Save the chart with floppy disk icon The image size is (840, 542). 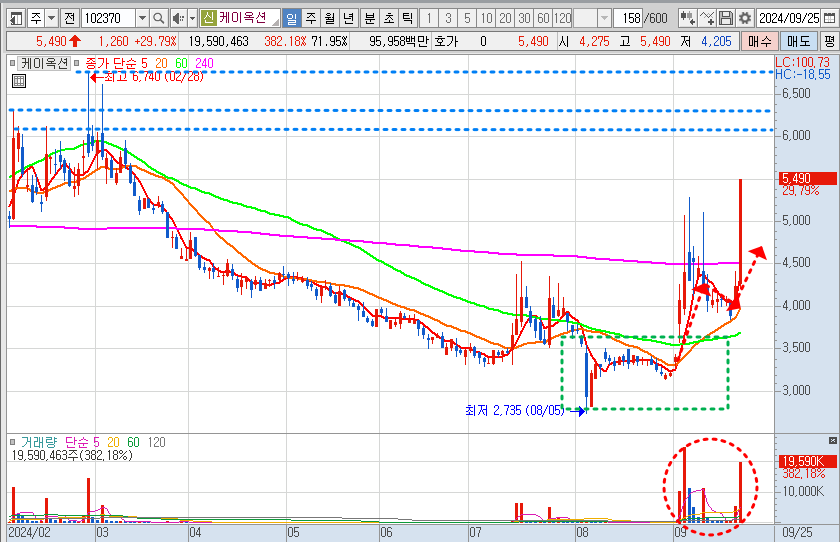tap(725, 19)
